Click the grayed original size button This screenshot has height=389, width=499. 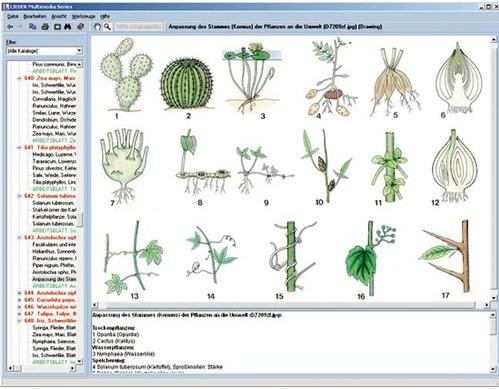point(138,27)
